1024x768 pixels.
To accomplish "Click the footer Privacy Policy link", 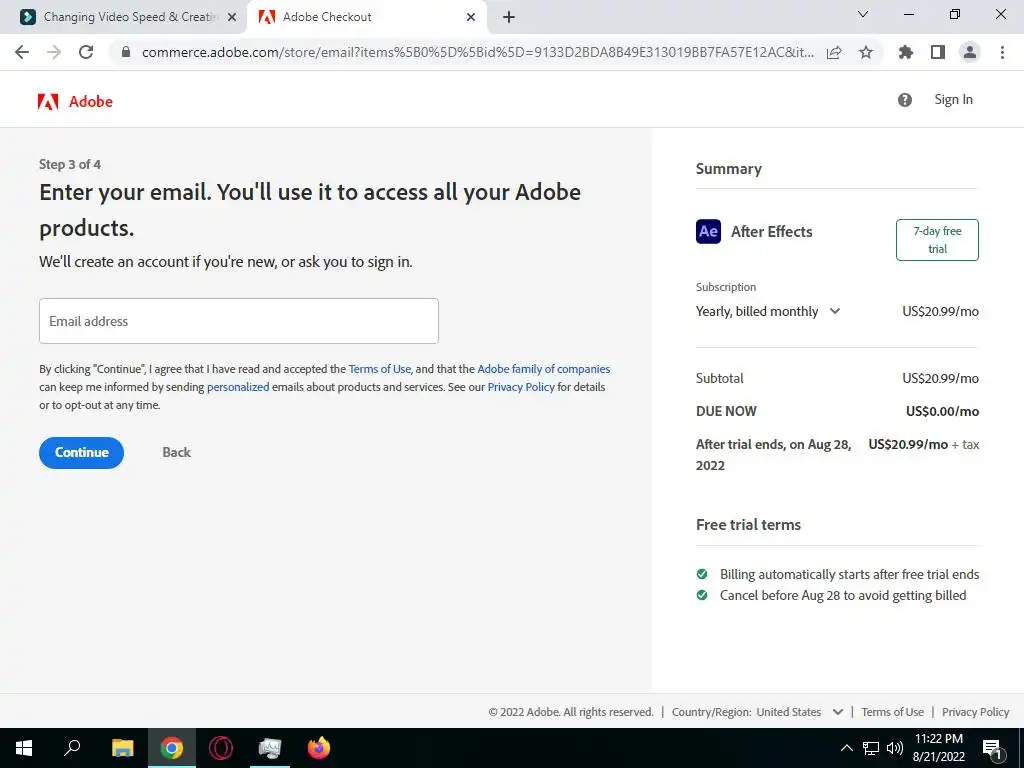I will 975,712.
